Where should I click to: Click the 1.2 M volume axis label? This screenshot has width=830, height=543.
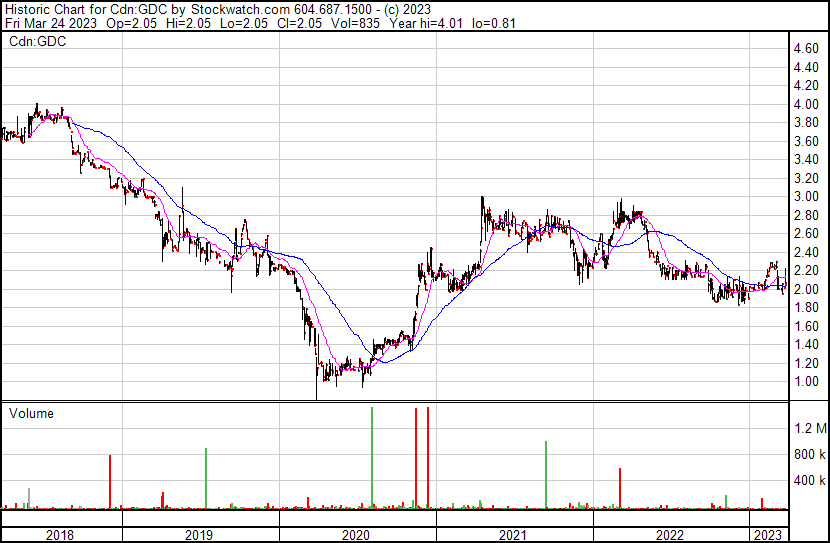(x=810, y=429)
